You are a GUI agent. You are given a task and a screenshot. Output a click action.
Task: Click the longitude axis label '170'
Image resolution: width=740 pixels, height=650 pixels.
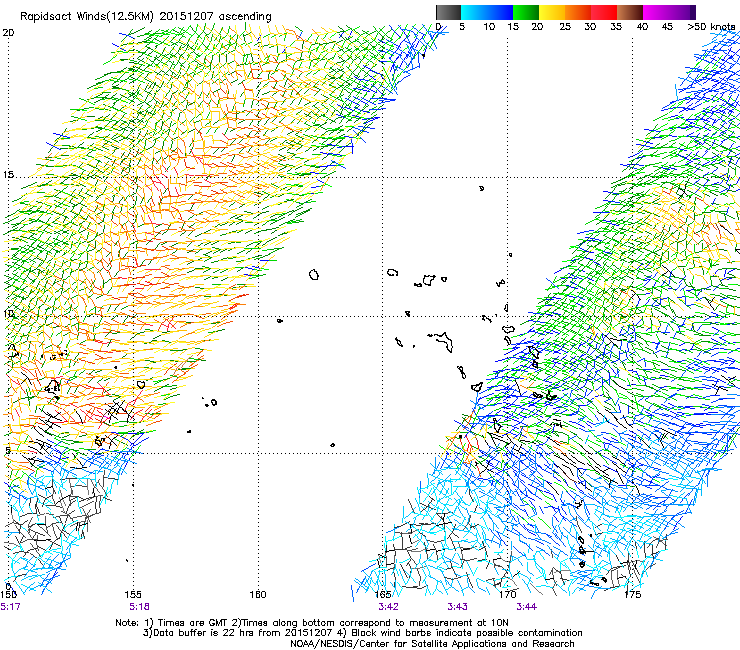507,594
